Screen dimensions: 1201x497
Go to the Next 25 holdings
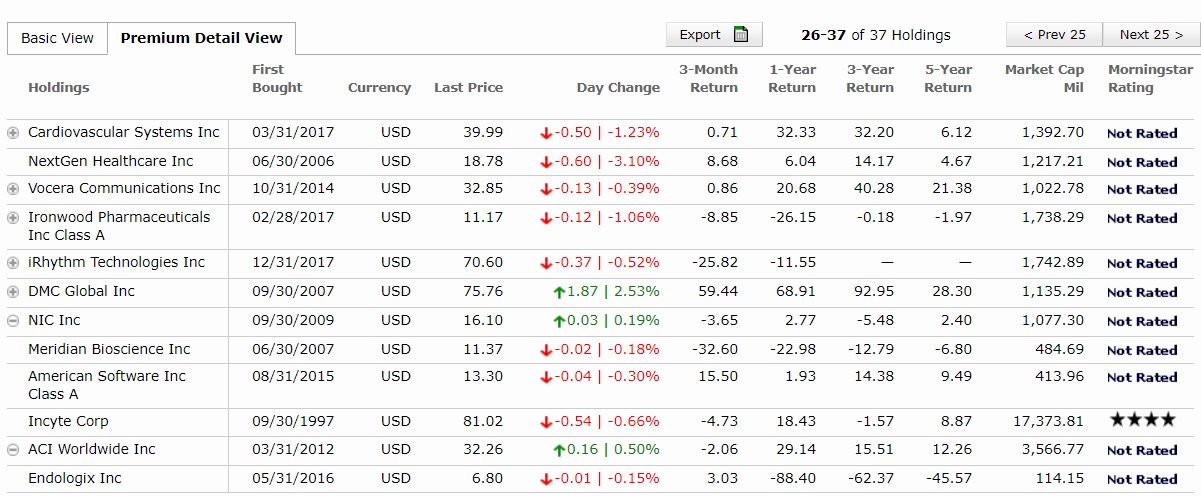(x=1150, y=35)
